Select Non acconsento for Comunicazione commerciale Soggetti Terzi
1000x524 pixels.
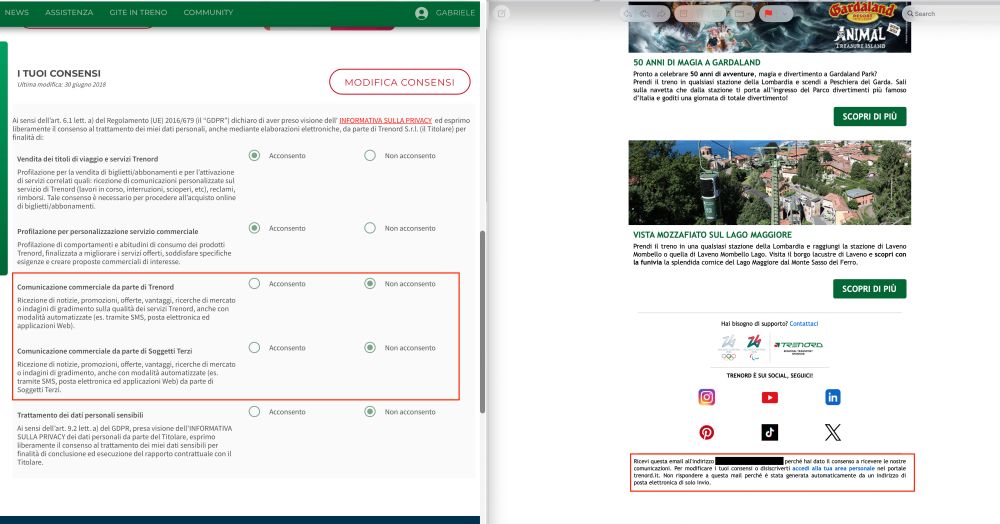[x=370, y=347]
